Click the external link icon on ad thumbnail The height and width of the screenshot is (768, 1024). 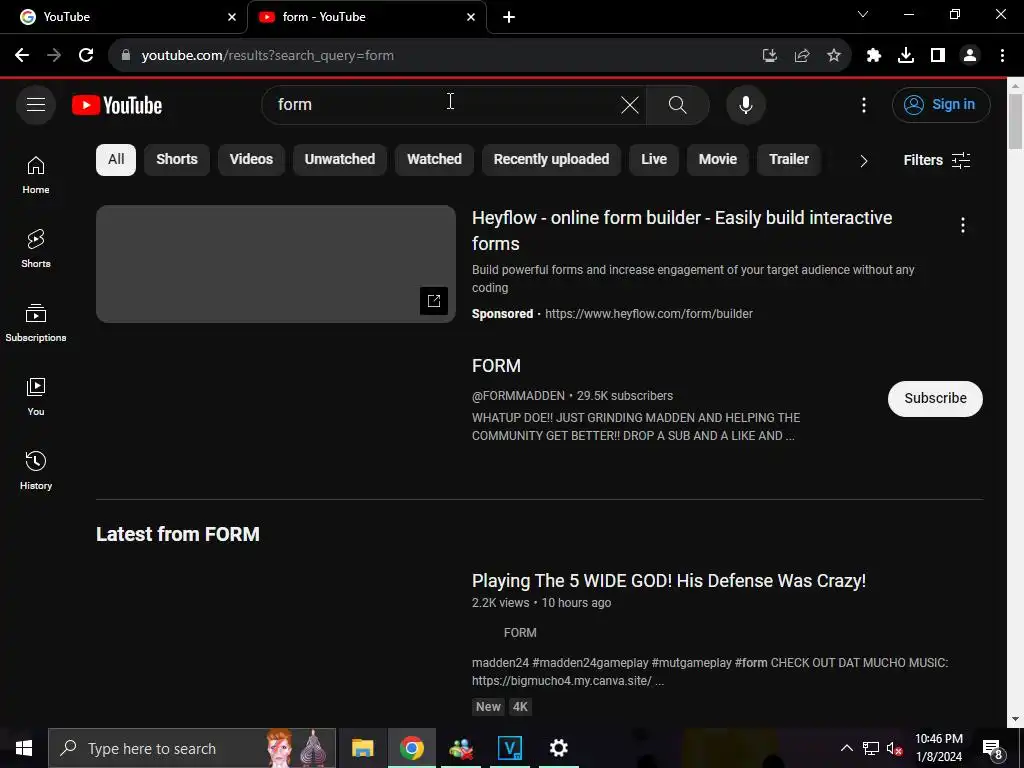point(434,300)
